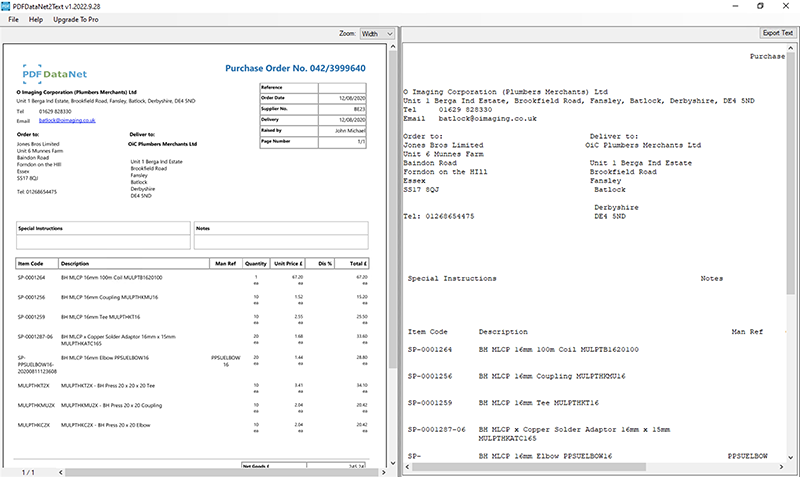Click the Special Instructions box in PDF
This screenshot has height=477, width=800.
[103, 235]
